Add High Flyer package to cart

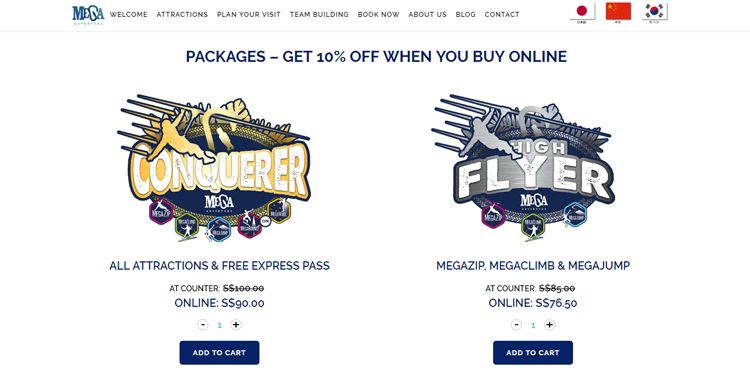533,353
